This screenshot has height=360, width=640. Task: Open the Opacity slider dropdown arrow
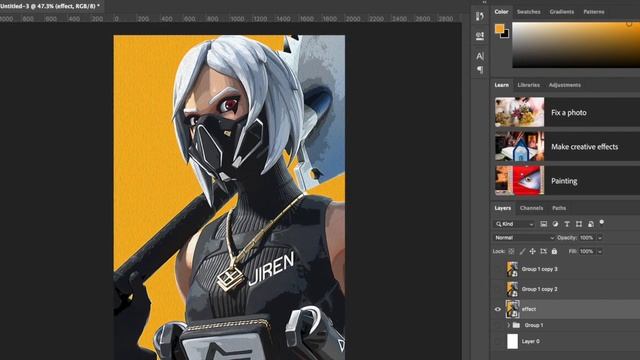click(x=600, y=238)
